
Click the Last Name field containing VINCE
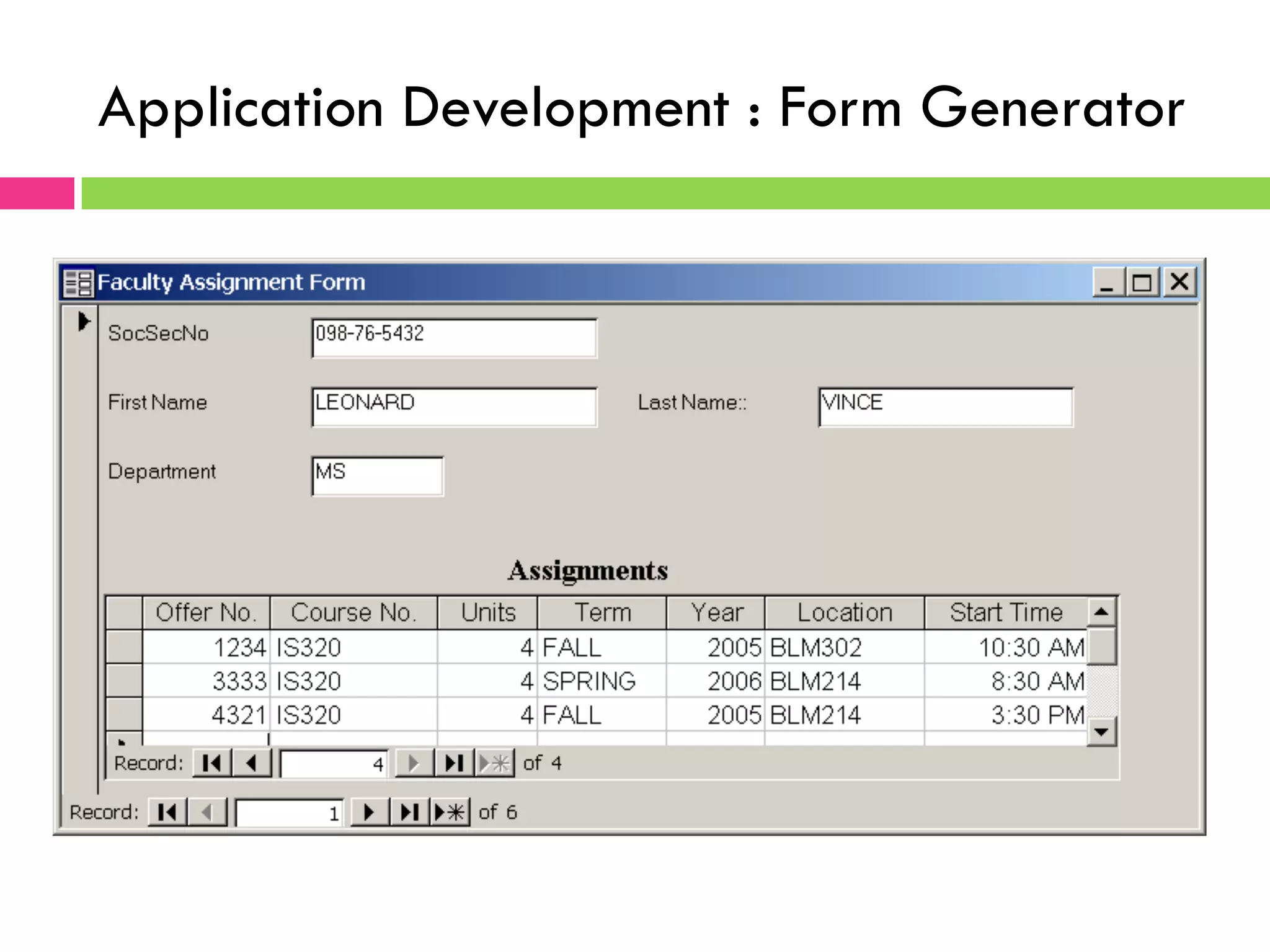(x=945, y=407)
